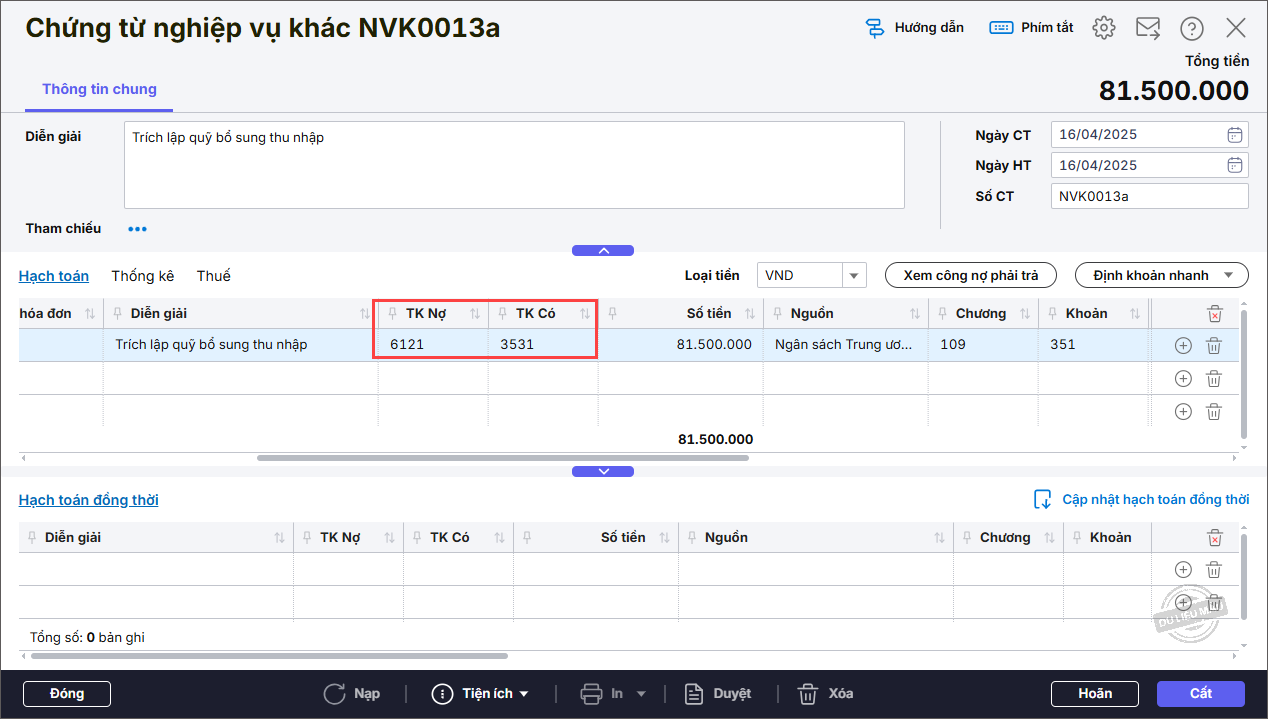Add line after Trích lập quỹ row
Viewport: 1268px width, 719px height.
click(x=1183, y=345)
